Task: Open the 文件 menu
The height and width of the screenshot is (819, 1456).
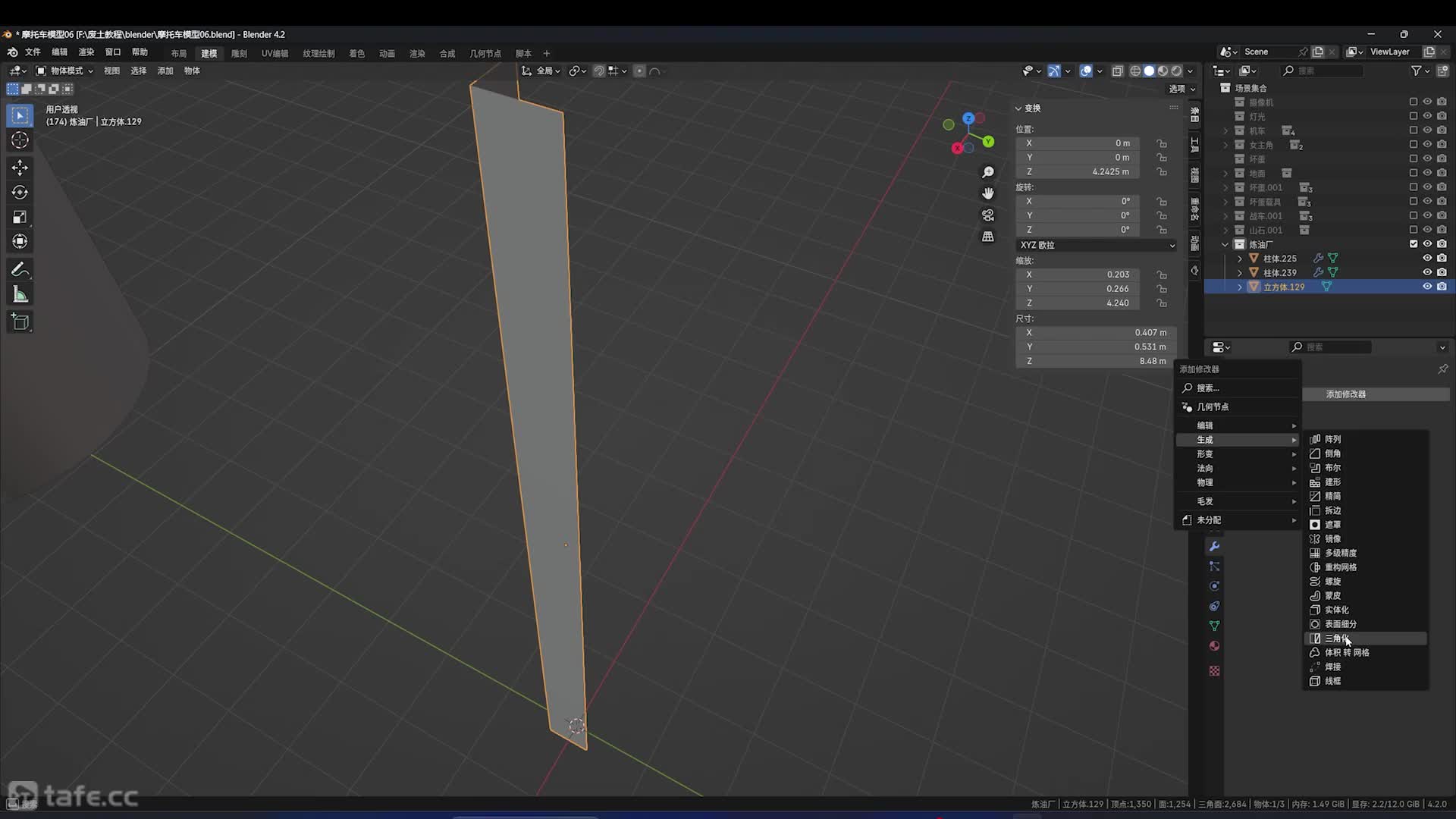Action: click(x=33, y=52)
